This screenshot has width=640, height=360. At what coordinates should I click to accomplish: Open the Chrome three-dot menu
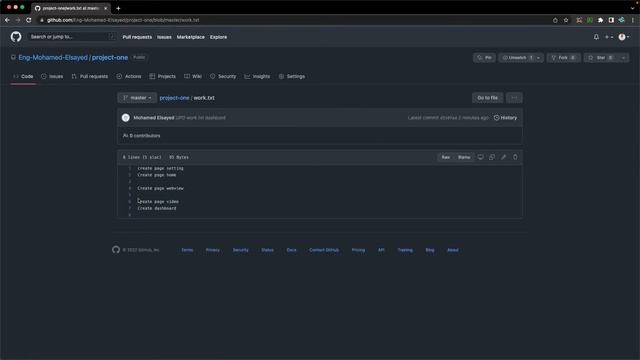click(x=633, y=20)
